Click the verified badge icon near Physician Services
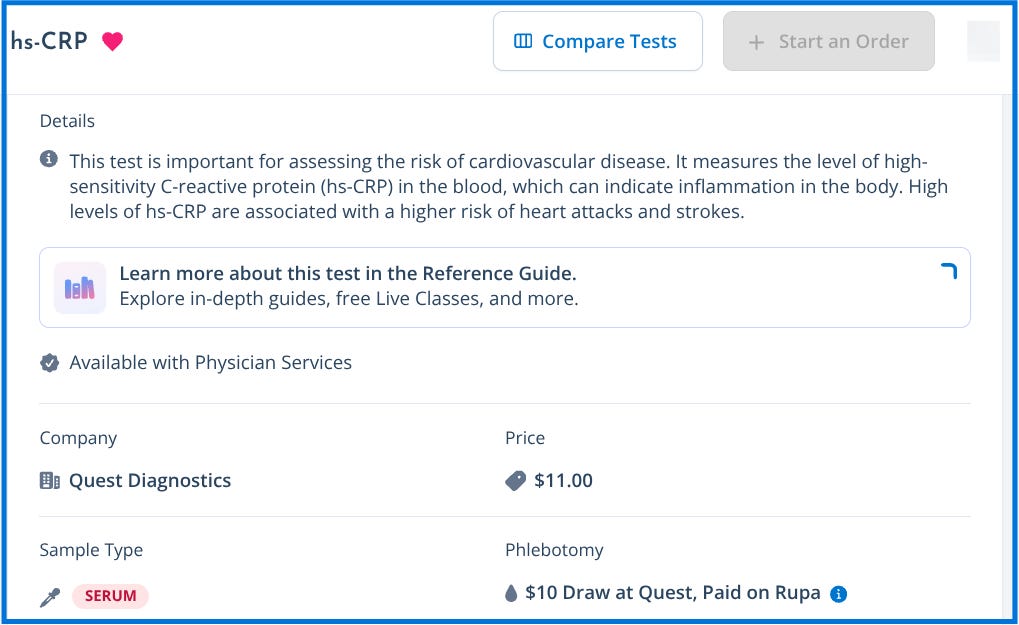1019x625 pixels. point(49,363)
